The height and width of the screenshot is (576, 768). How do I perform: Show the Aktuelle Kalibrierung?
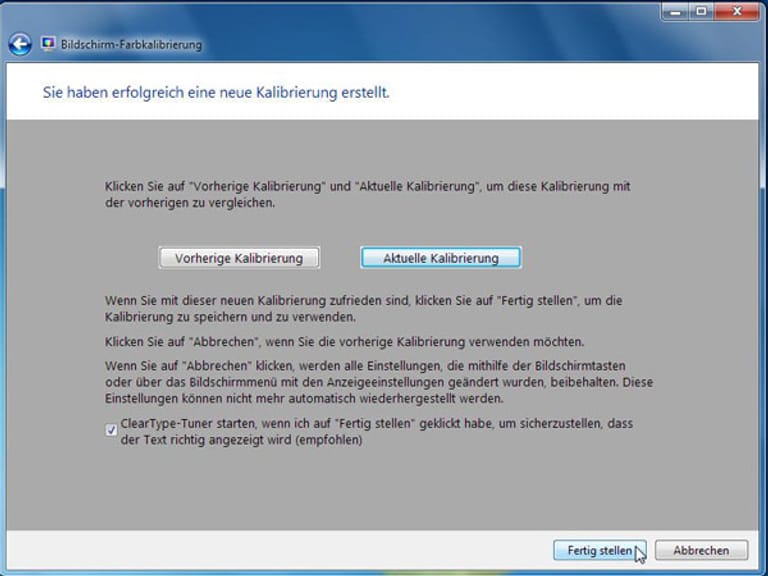(441, 258)
